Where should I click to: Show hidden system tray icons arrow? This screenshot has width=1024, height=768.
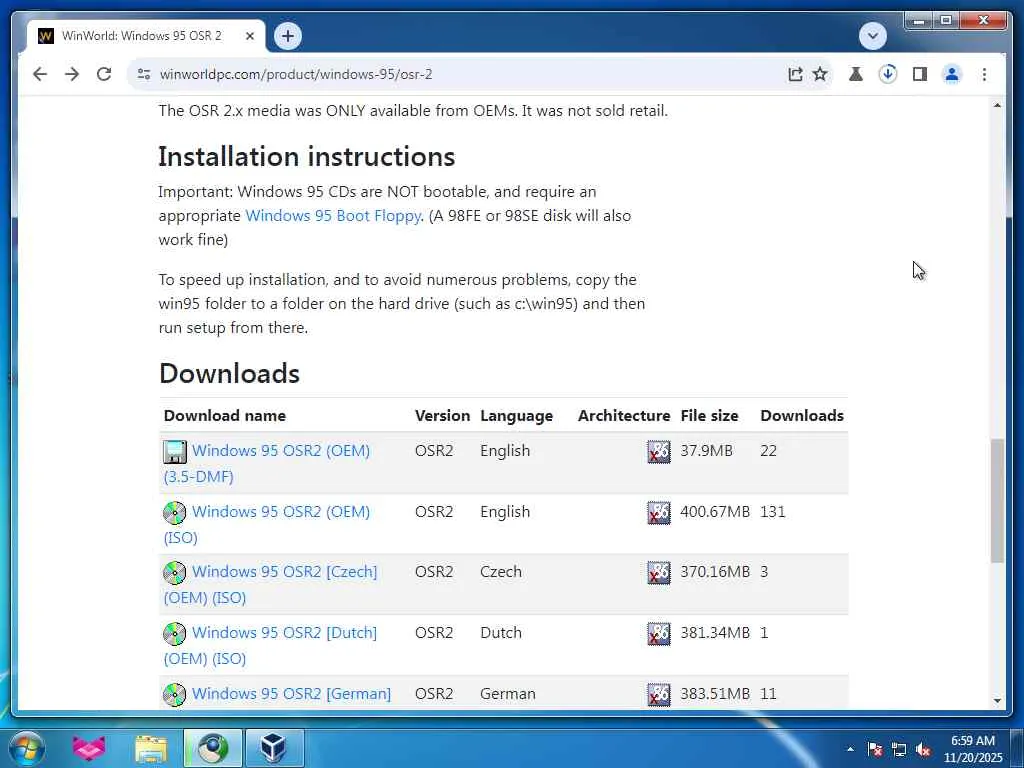[850, 749]
